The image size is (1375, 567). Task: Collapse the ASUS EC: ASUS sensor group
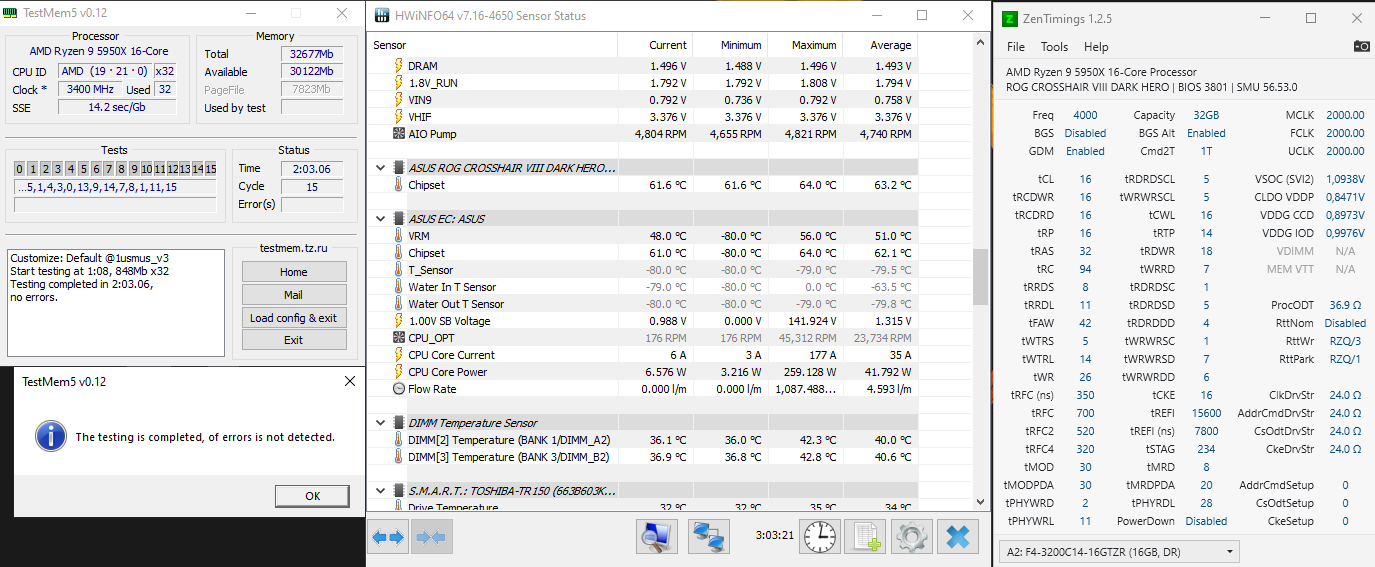(380, 219)
